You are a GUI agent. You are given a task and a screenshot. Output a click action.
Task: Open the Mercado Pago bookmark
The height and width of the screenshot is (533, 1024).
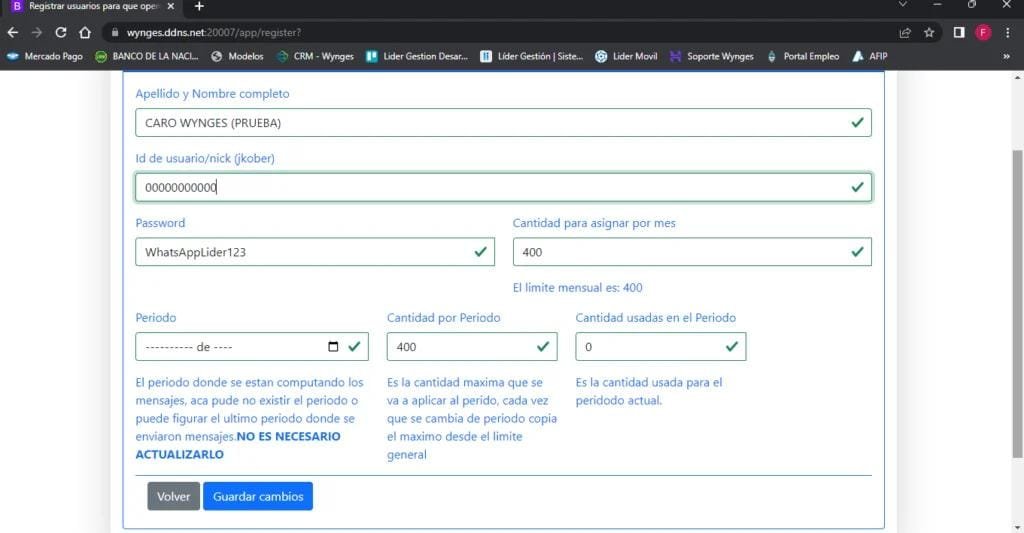(x=45, y=56)
